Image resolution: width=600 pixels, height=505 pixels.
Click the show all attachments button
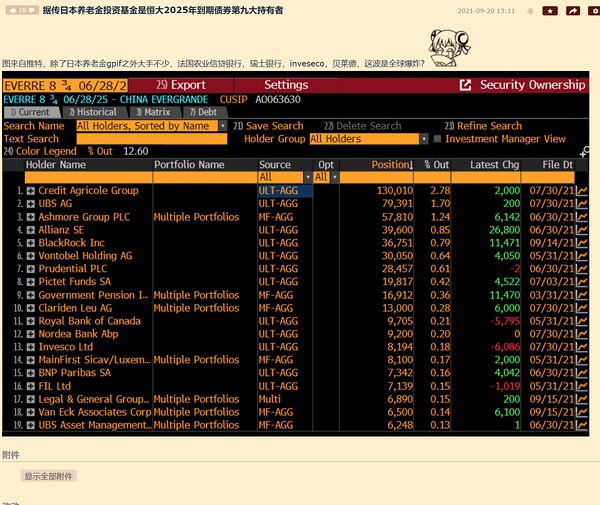(49, 476)
